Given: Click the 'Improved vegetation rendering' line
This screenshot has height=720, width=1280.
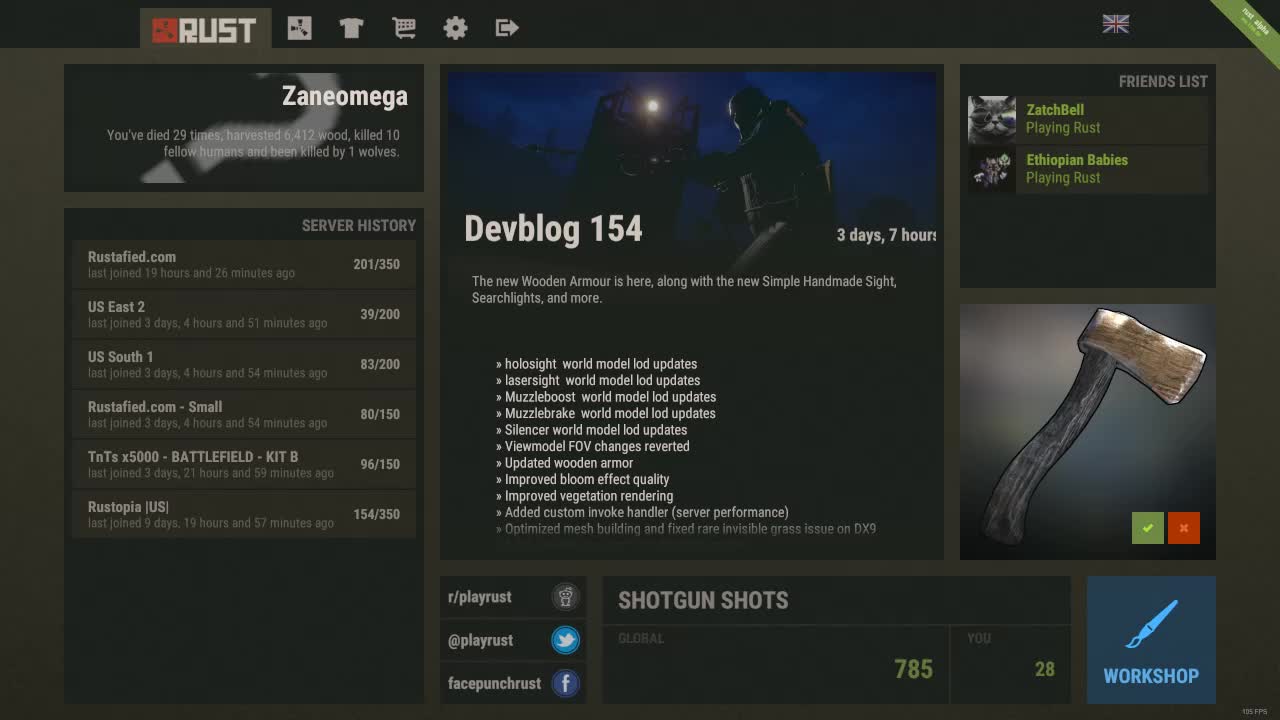Looking at the screenshot, I should [x=584, y=496].
